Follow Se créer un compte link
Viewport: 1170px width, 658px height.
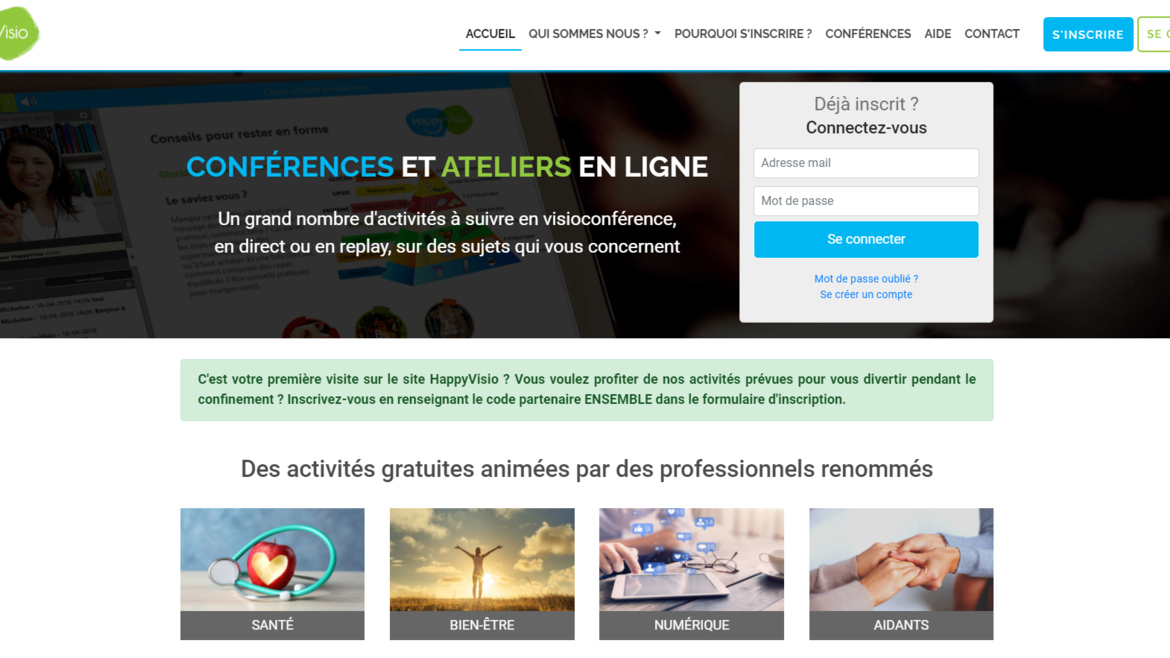coord(866,294)
